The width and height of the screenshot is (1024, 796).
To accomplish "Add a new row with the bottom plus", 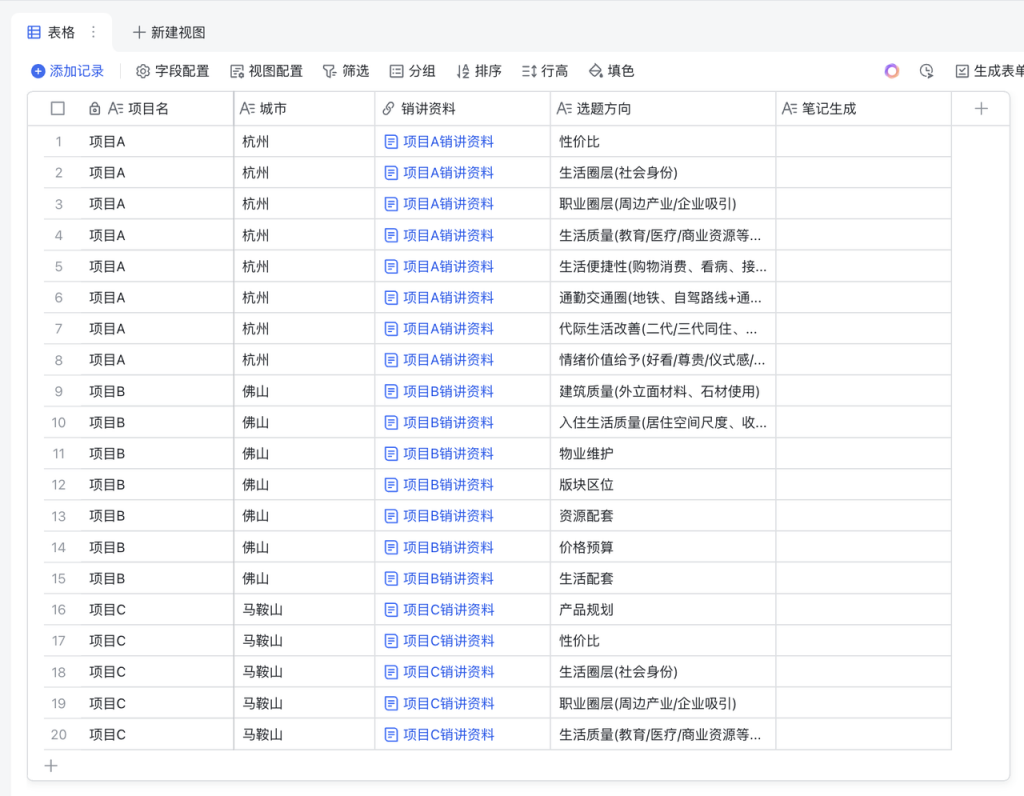I will pyautogui.click(x=51, y=765).
